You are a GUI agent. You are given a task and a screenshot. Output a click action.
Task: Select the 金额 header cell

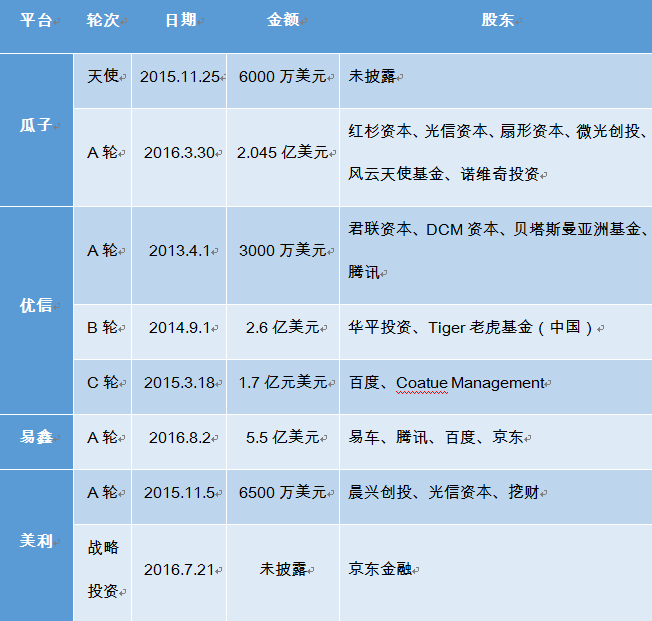[283, 21]
